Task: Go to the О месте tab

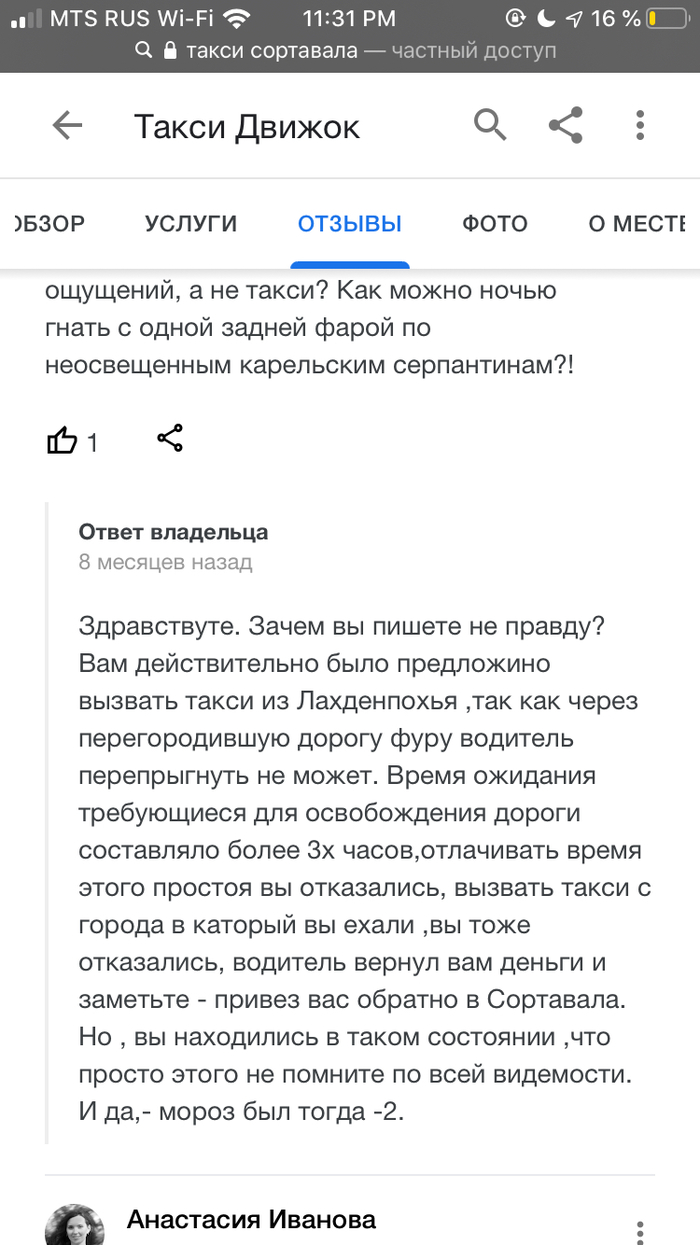Action: tap(640, 224)
